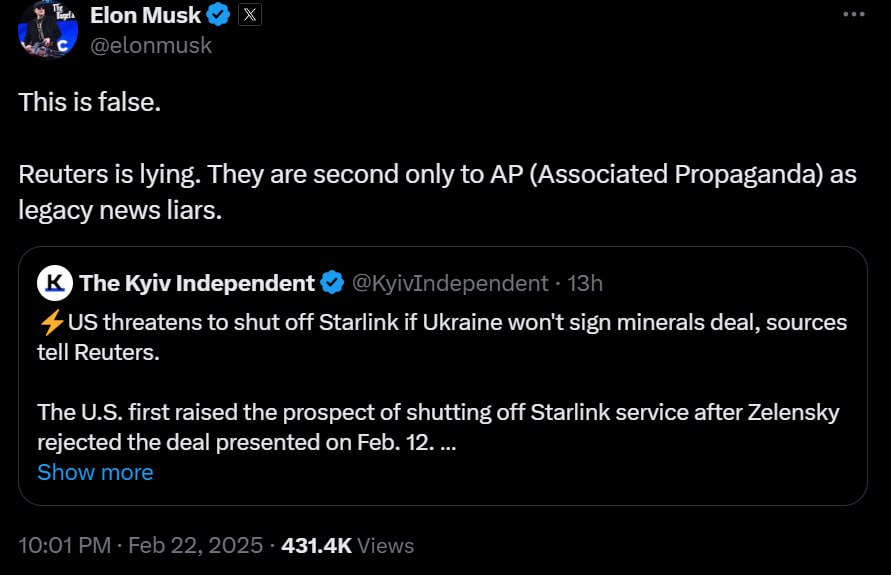
Task: Click Elon Musk's blue verified checkmark
Action: point(220,15)
